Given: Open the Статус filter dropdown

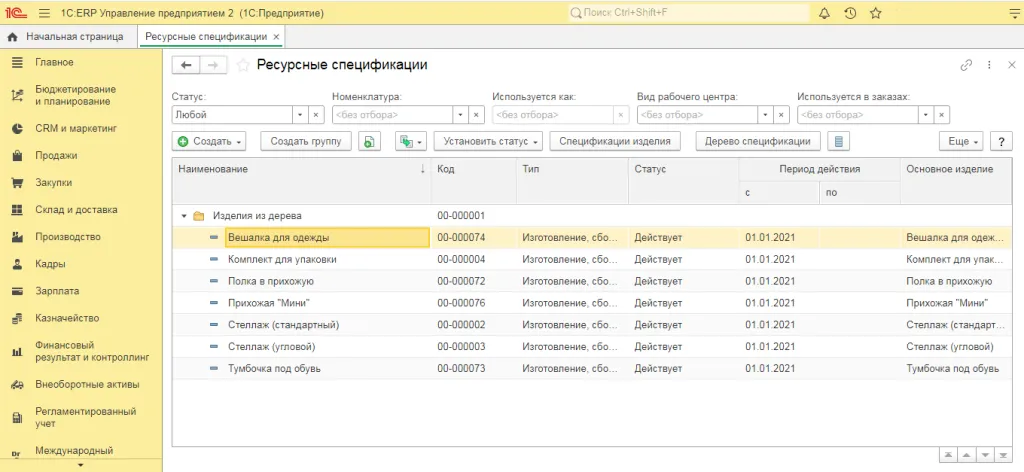Looking at the screenshot, I should click(x=300, y=115).
